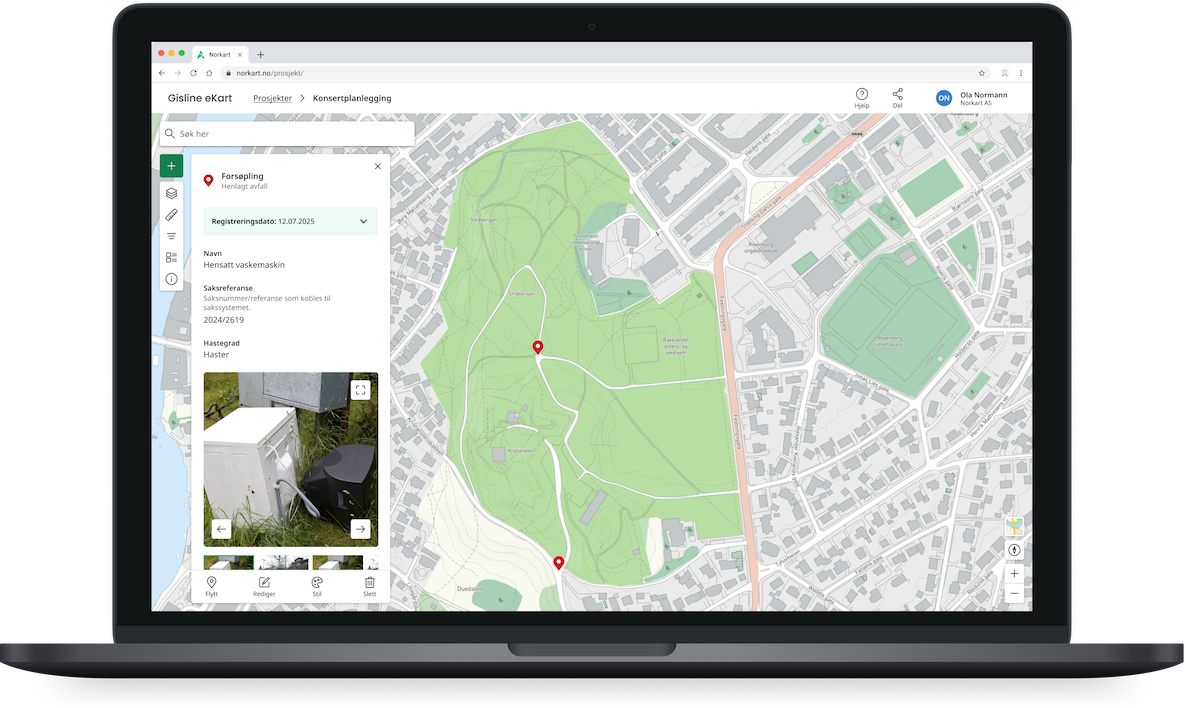Expand the Registreringsdato section
The image size is (1186, 708).
click(x=363, y=221)
